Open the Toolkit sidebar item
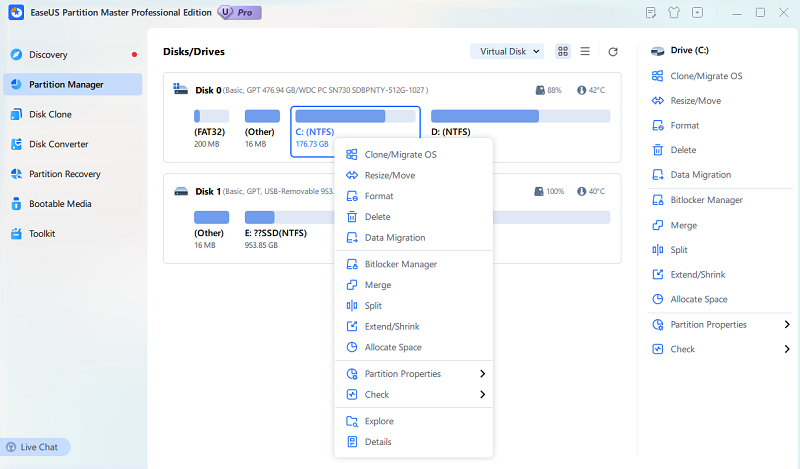 (42, 234)
